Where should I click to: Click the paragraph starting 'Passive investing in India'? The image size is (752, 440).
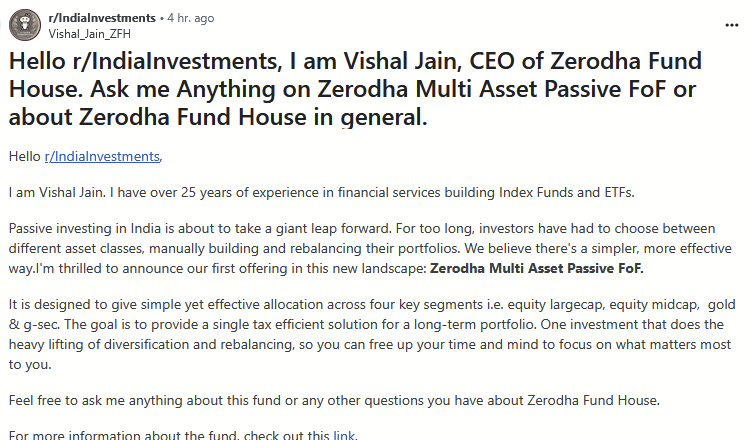pos(370,248)
